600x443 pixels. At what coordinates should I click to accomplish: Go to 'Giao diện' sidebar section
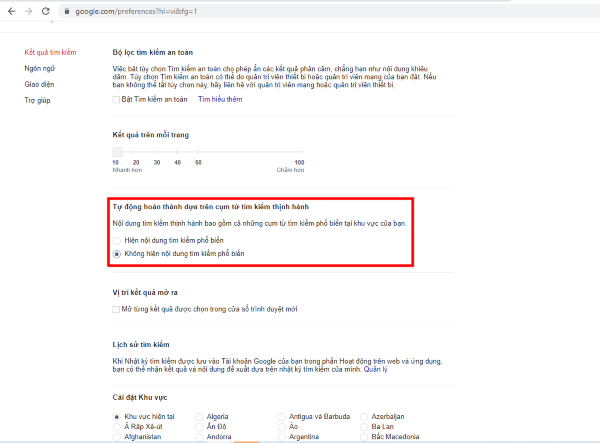pos(39,84)
